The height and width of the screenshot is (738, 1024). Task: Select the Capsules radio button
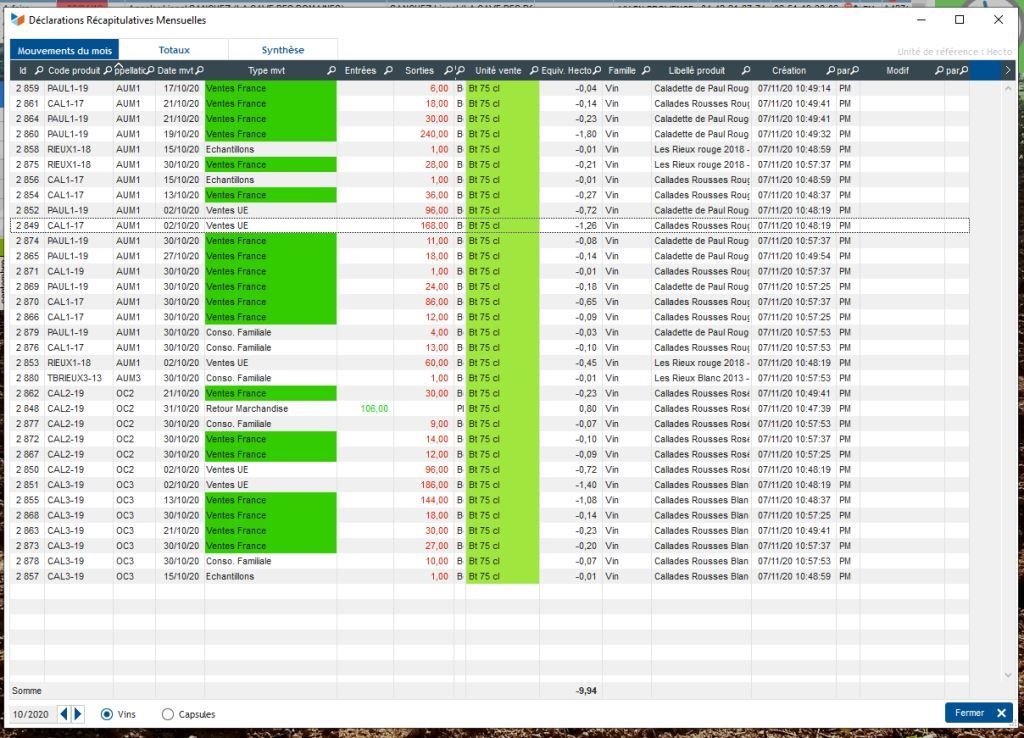(168, 714)
